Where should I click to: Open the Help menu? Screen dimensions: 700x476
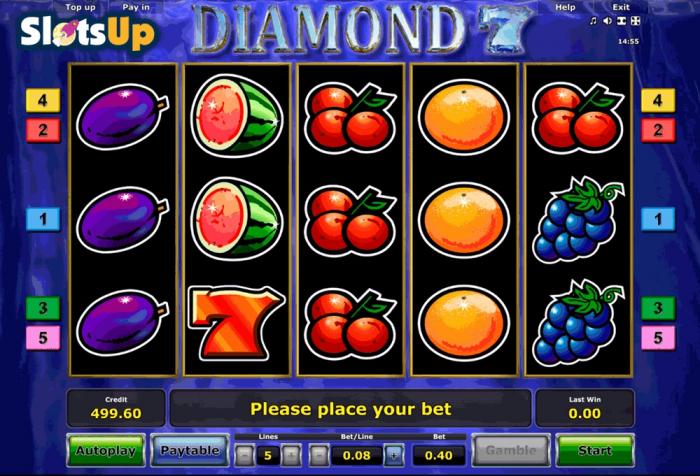click(565, 7)
